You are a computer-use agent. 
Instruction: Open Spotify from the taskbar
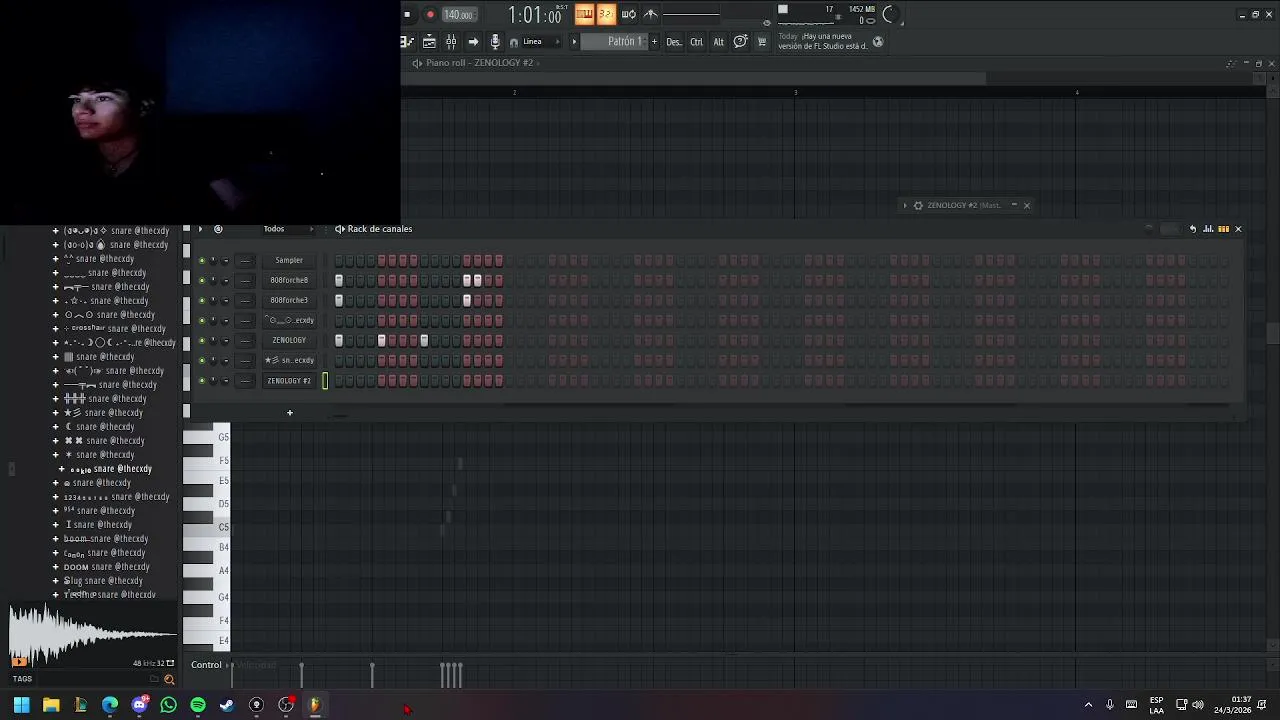coord(198,705)
